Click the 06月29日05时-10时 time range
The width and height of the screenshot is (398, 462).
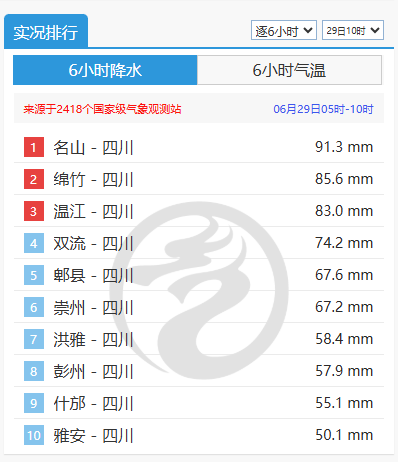click(323, 109)
